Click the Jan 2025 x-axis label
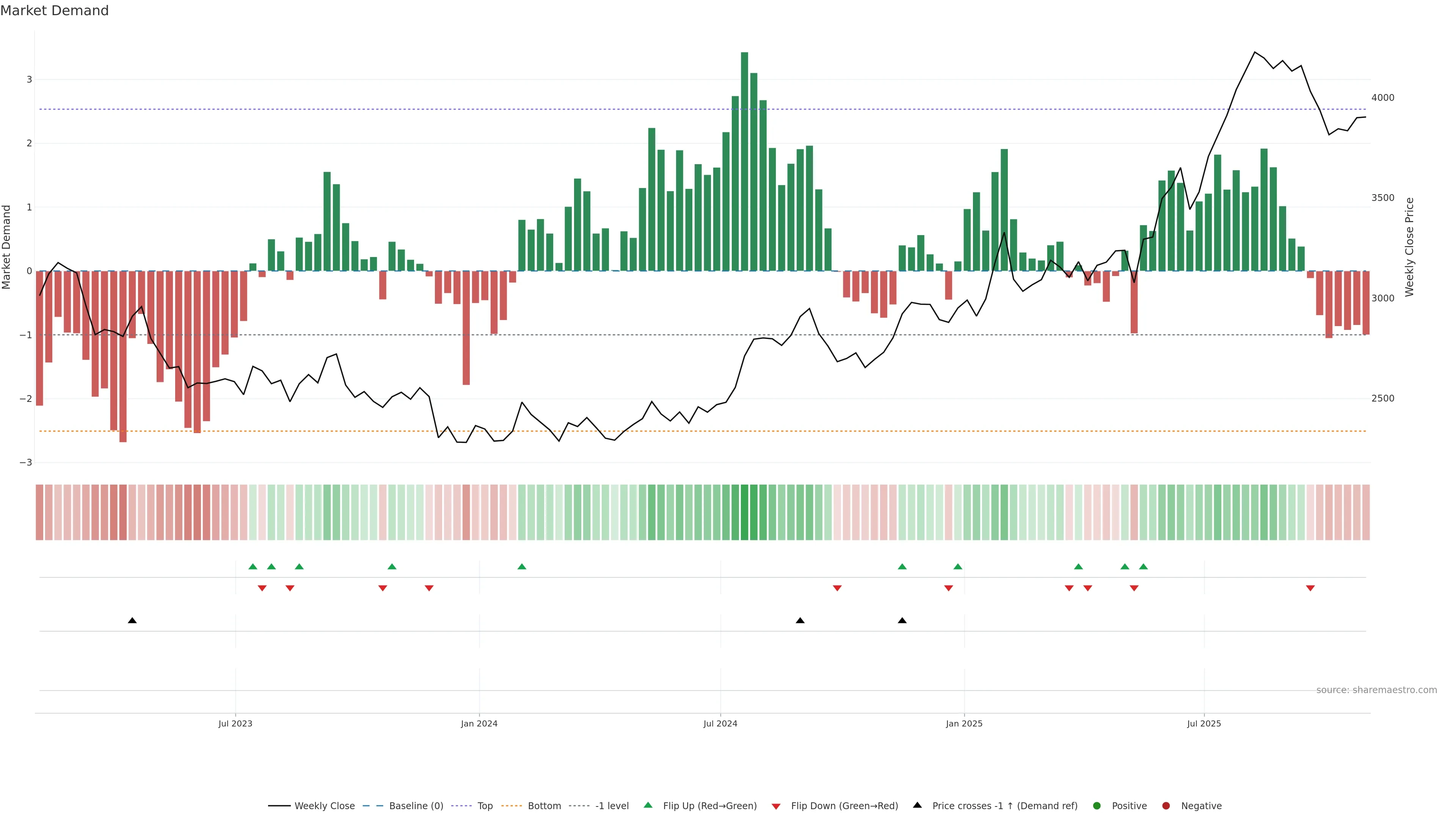Screen dimensions: 1456x819 tap(964, 724)
